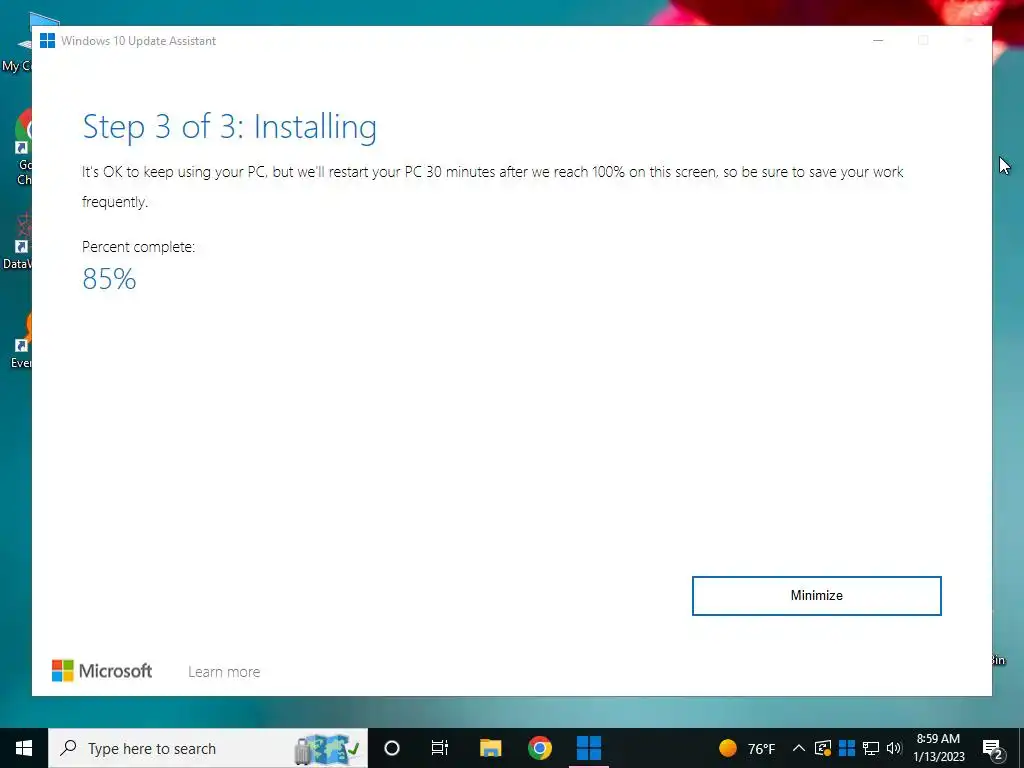Open Google Chrome from the taskbar

pos(539,748)
